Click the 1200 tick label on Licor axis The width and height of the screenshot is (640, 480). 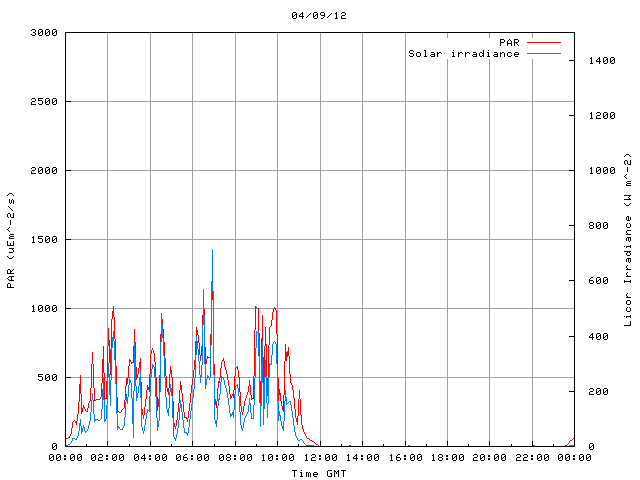click(x=602, y=116)
